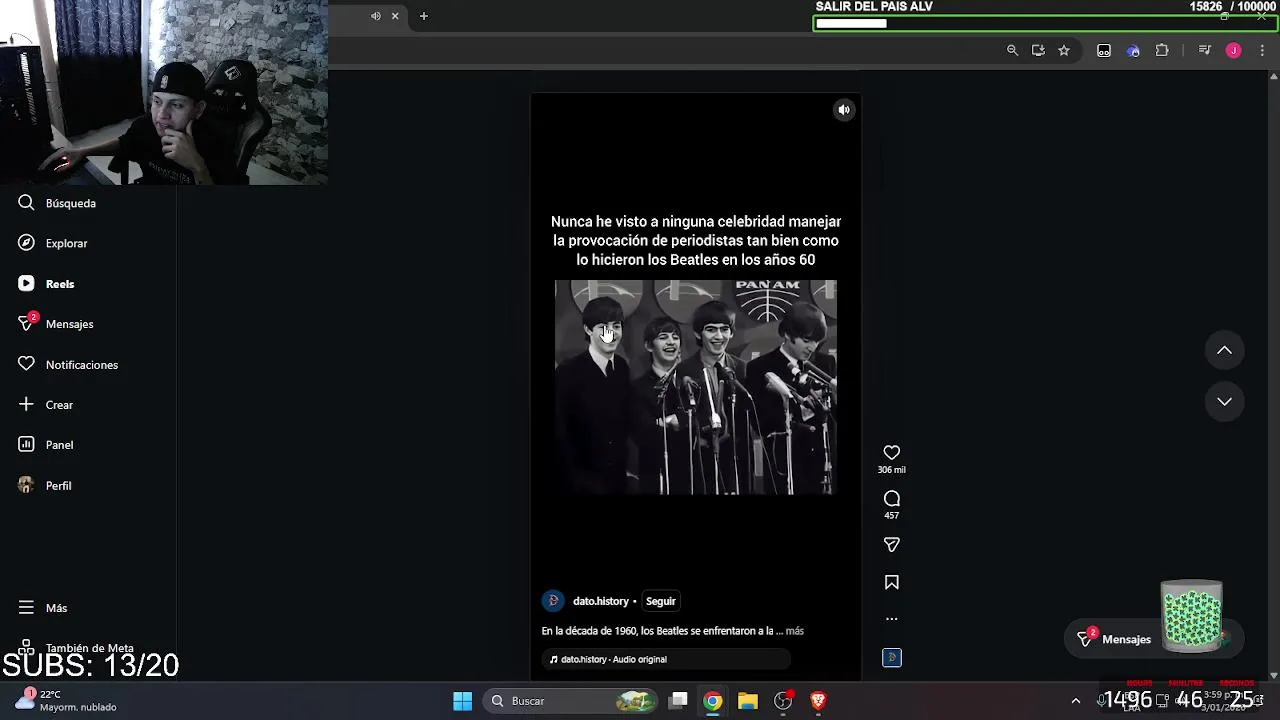Go to next reel with down chevron
Screen dimensions: 1280x720
(x=1224, y=401)
